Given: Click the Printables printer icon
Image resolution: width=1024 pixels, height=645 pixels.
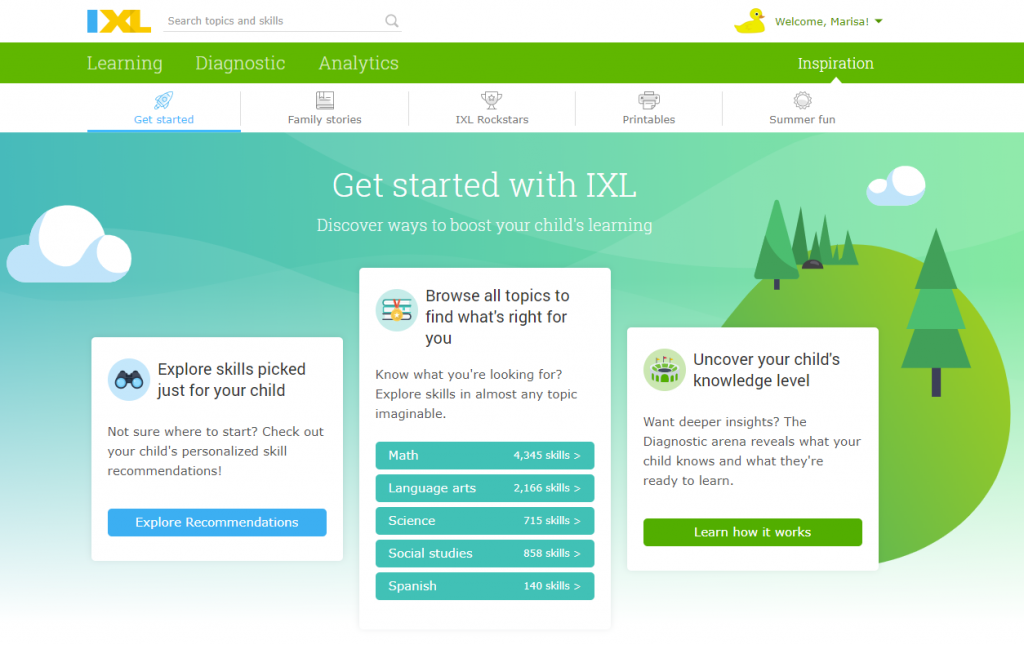Looking at the screenshot, I should point(648,100).
